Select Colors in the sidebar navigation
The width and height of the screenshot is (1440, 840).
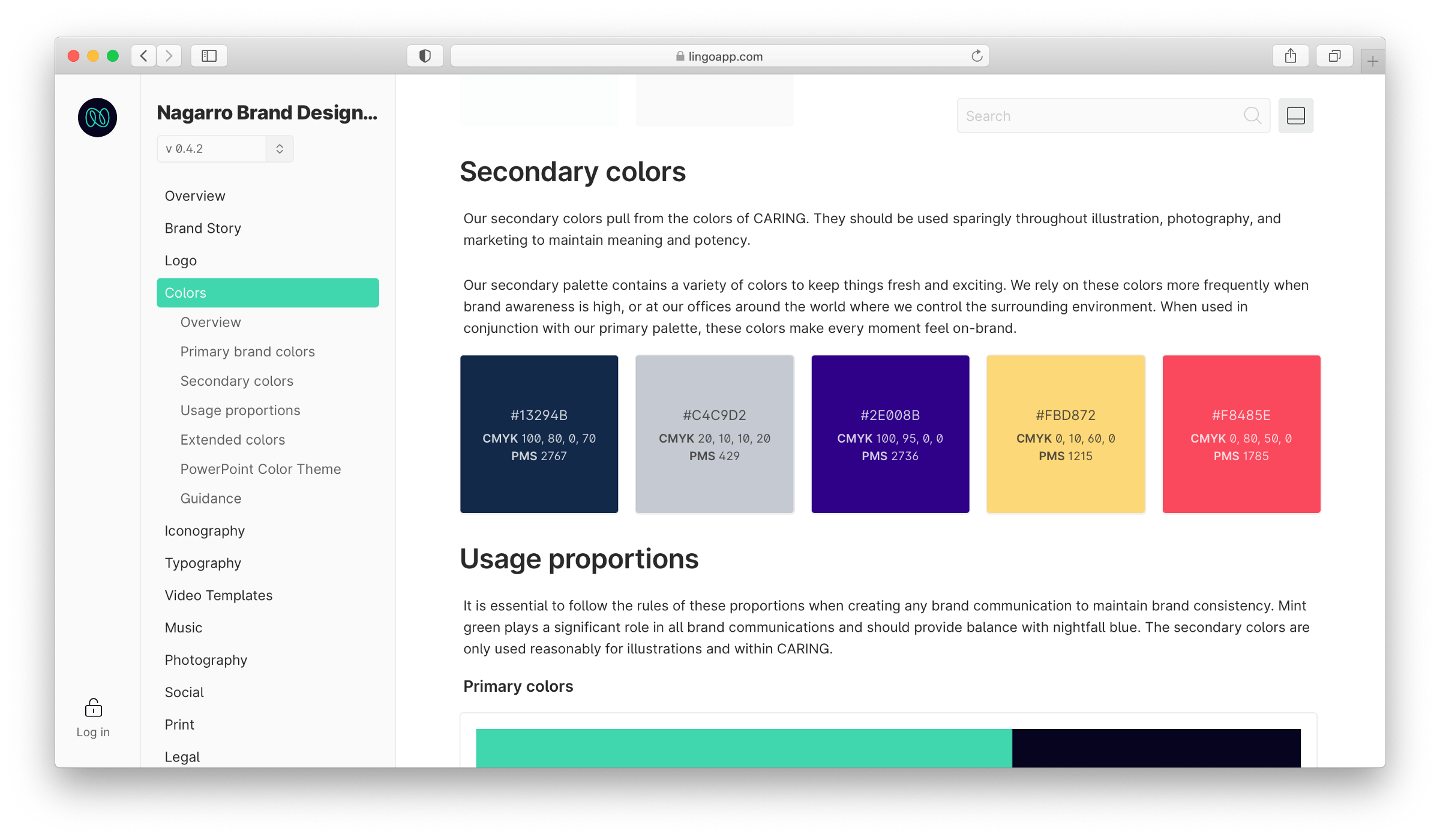[x=185, y=292]
